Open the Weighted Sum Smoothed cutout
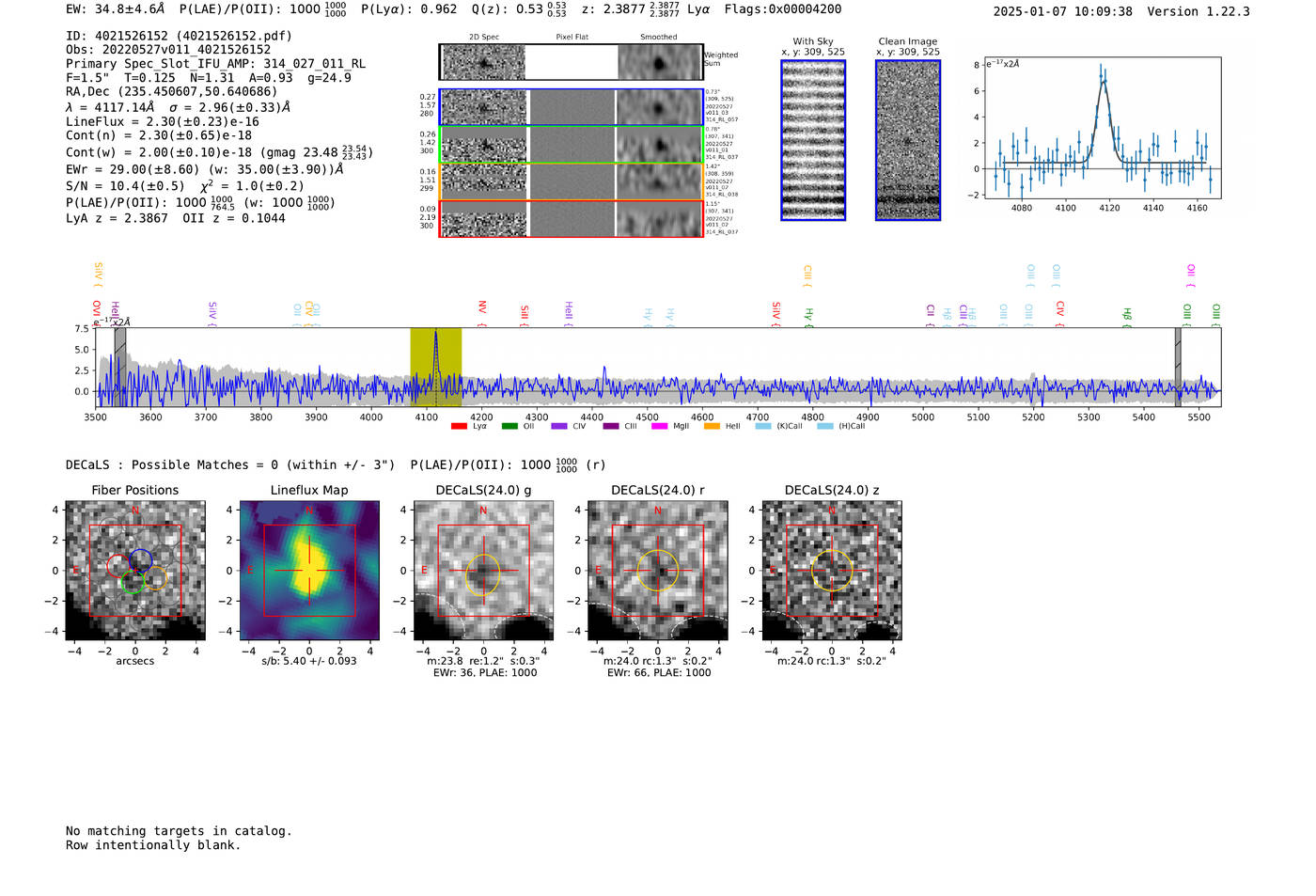This screenshot has width=1316, height=896. click(660, 63)
